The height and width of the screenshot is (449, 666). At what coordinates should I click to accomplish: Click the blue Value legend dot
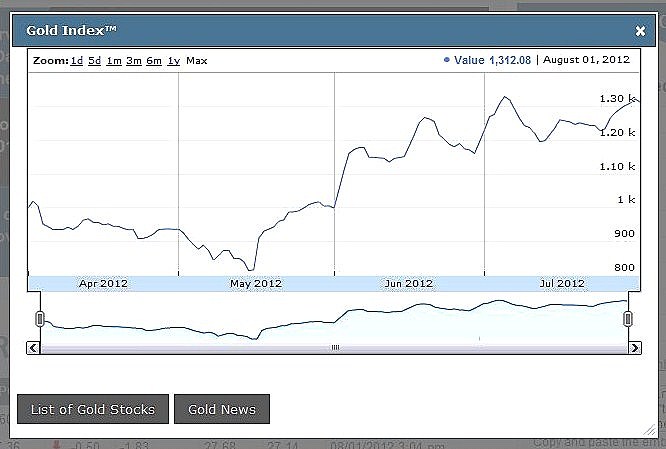tap(446, 60)
